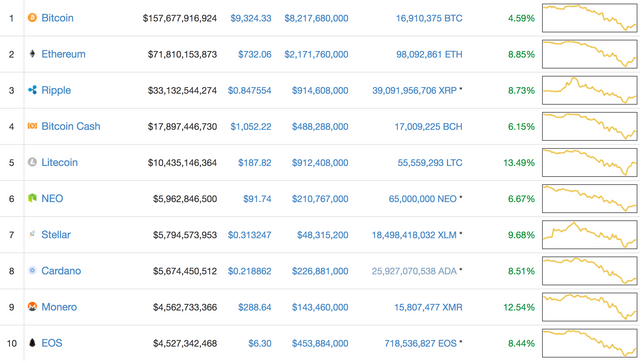Click the Ethereum diamond logo icon
Screen dimensions: 640x361
click(32, 53)
